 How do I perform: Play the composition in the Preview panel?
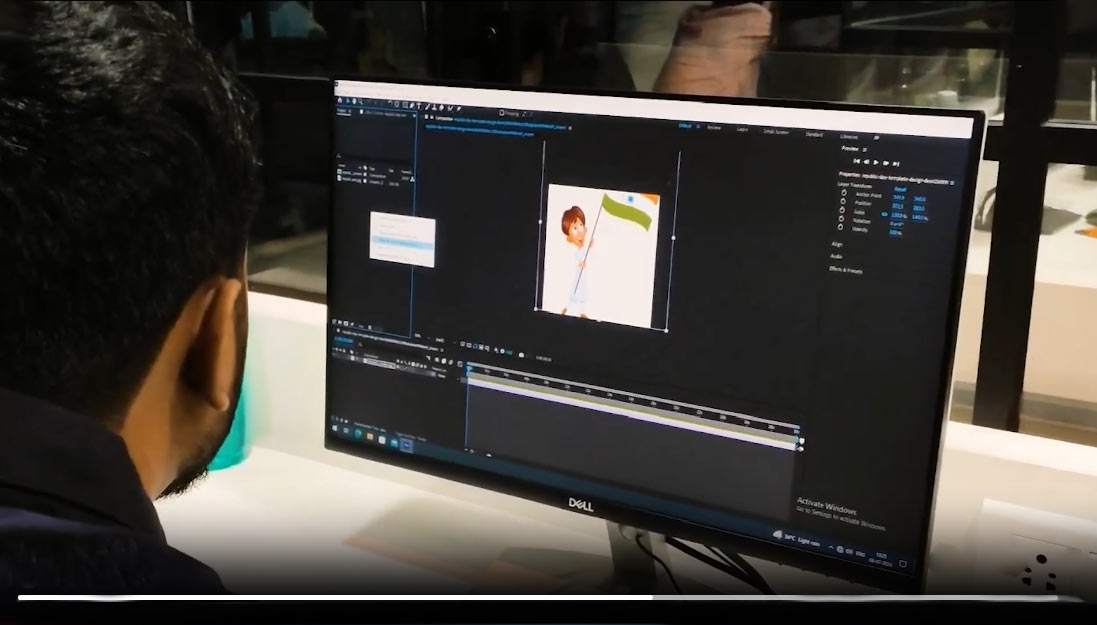point(876,162)
